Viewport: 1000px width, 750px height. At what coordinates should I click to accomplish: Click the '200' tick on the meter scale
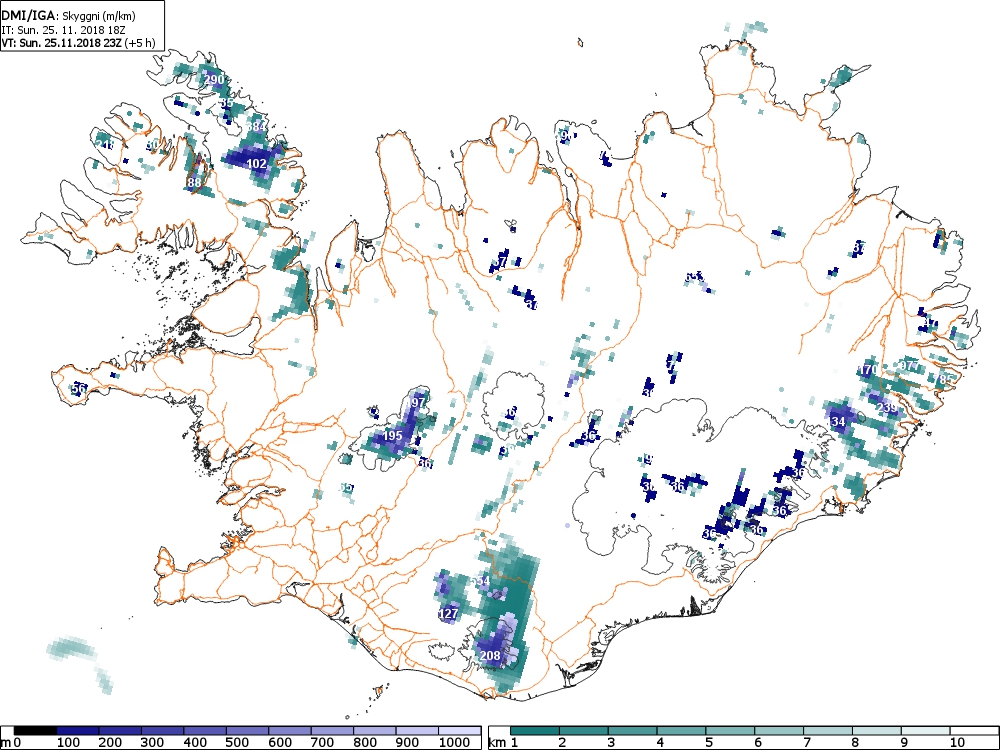click(x=110, y=743)
